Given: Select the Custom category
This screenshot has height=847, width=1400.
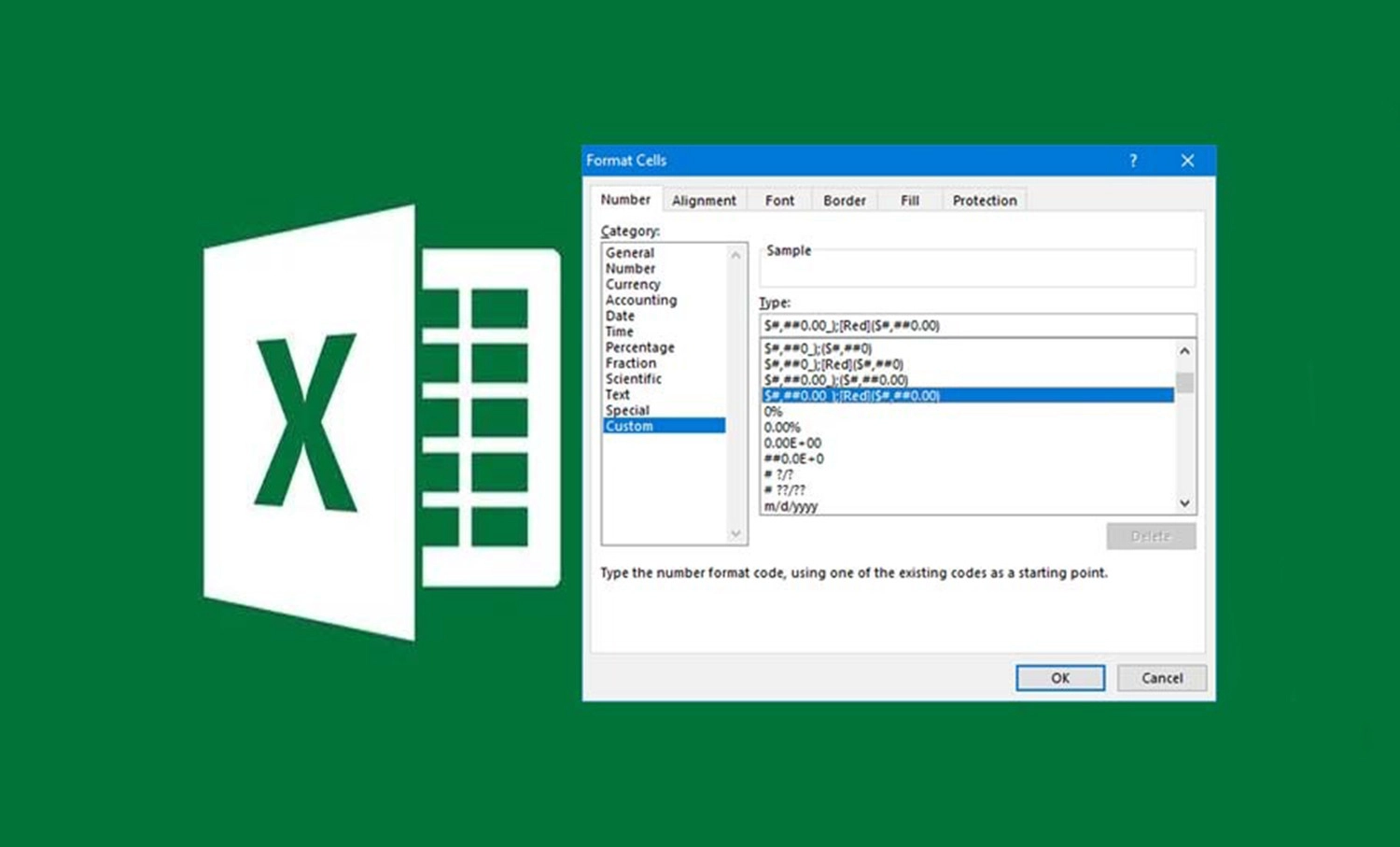Looking at the screenshot, I should [x=665, y=426].
